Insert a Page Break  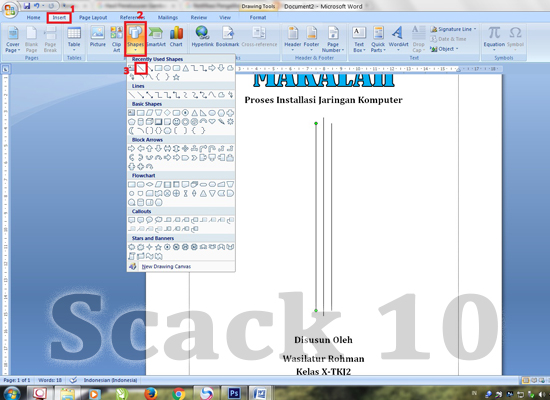tap(50, 39)
